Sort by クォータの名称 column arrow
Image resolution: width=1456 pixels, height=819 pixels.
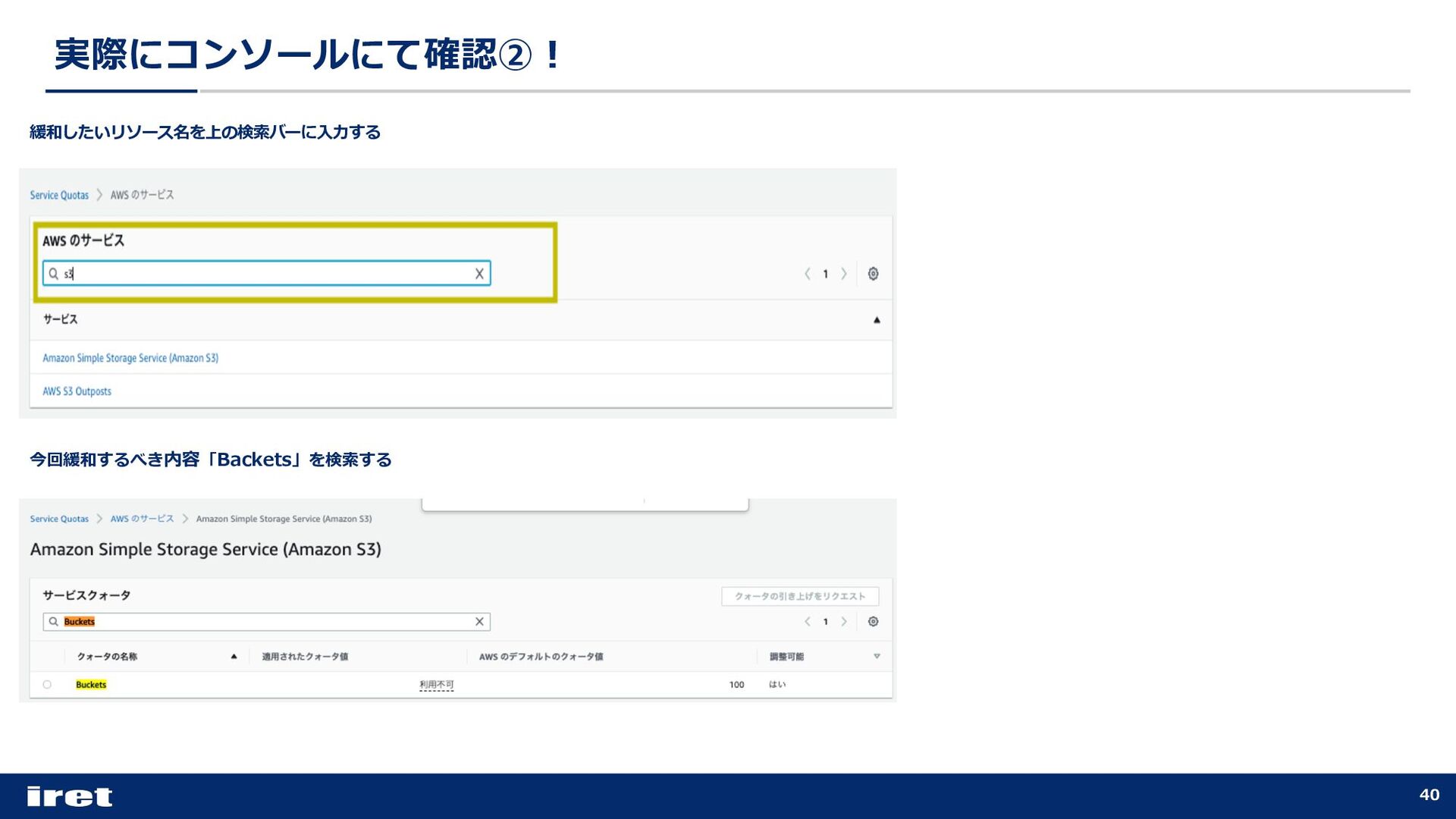point(234,657)
